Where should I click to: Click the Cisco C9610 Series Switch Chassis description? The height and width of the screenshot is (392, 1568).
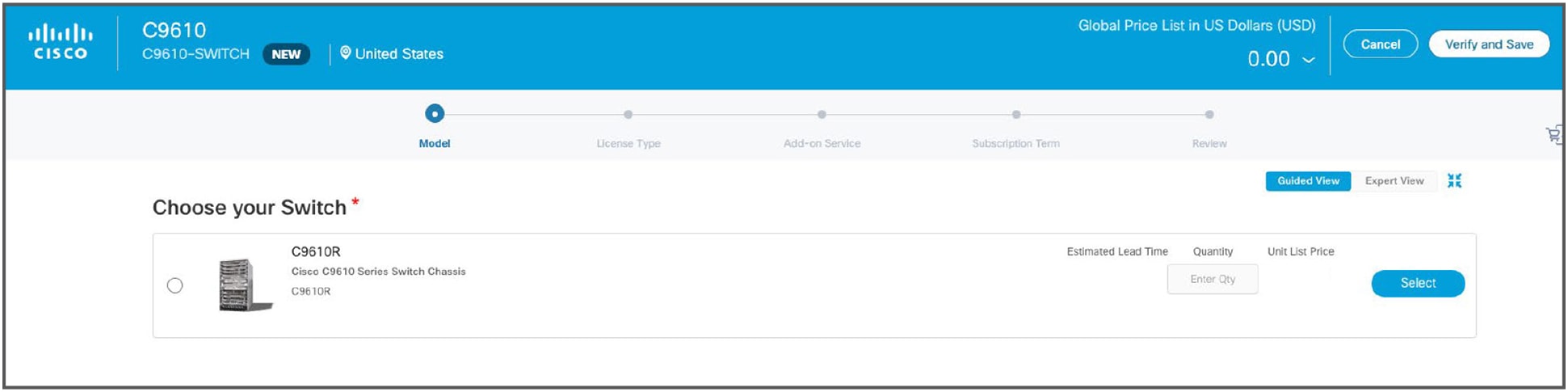(x=378, y=272)
